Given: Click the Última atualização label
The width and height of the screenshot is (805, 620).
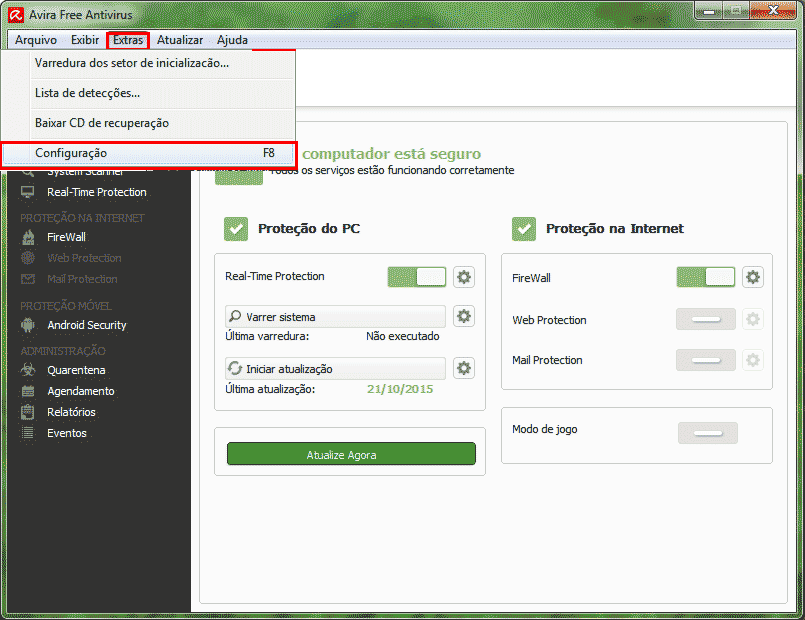Looking at the screenshot, I should click(x=270, y=389).
